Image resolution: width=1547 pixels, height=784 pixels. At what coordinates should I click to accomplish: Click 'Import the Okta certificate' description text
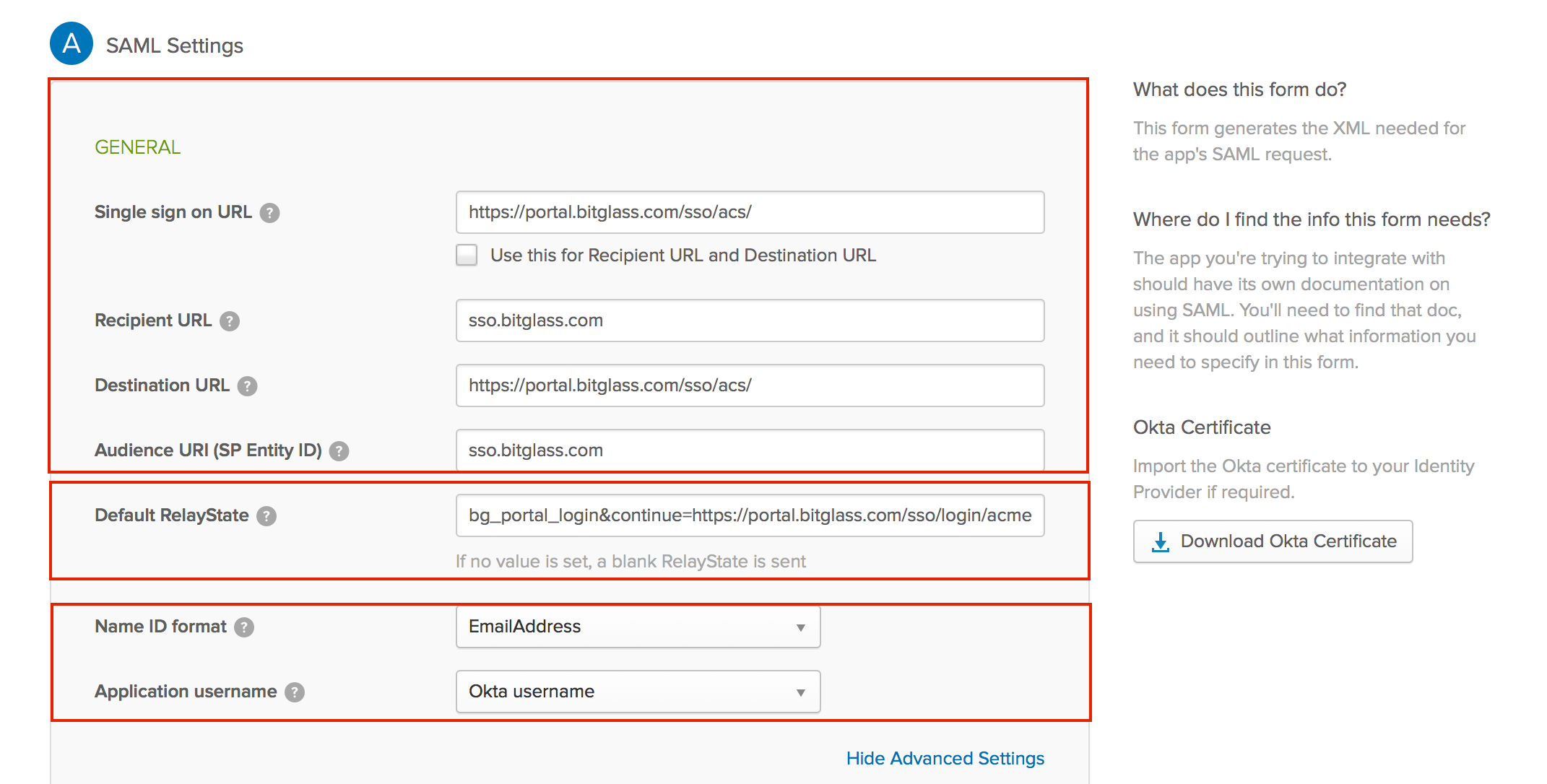[x=1304, y=479]
